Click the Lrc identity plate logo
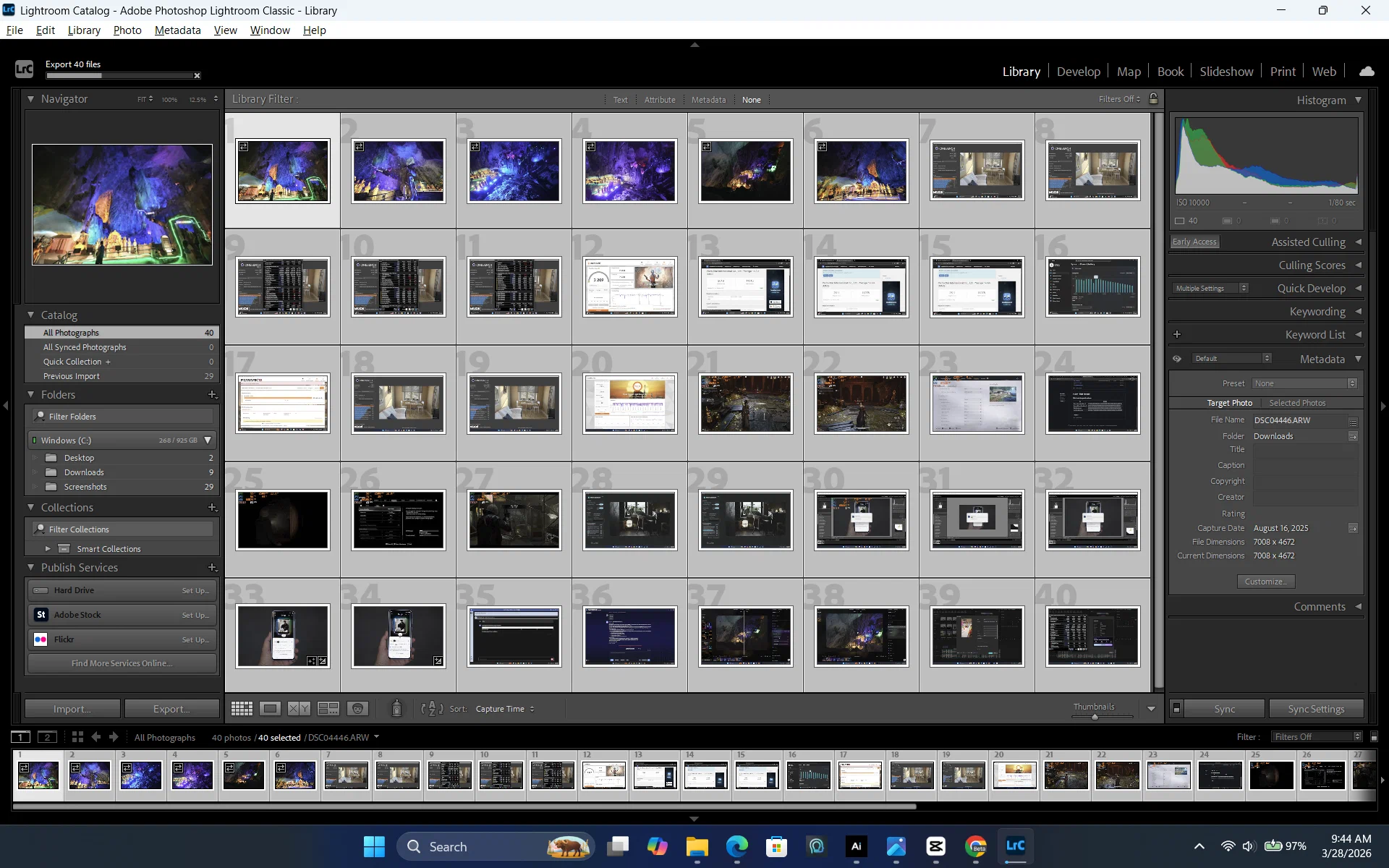 pyautogui.click(x=24, y=69)
